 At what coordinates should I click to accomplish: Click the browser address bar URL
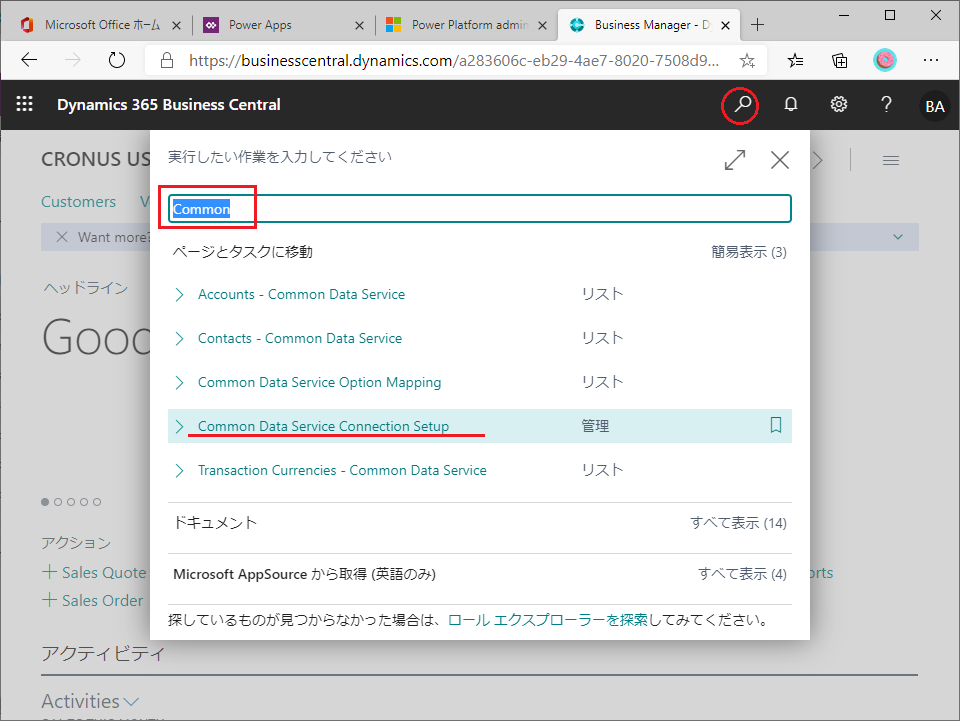click(454, 60)
